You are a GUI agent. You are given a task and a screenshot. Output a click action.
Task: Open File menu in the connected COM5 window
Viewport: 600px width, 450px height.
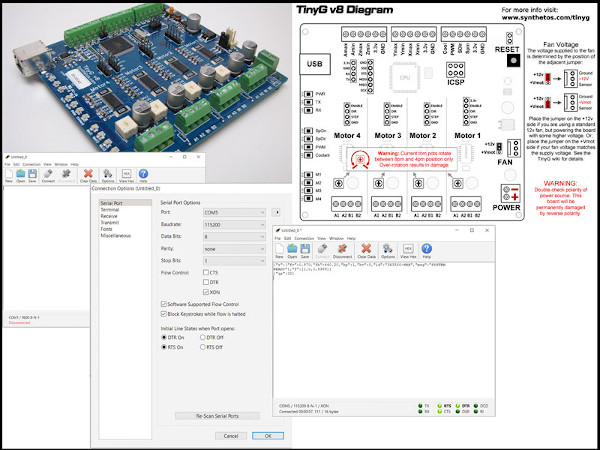click(x=277, y=238)
